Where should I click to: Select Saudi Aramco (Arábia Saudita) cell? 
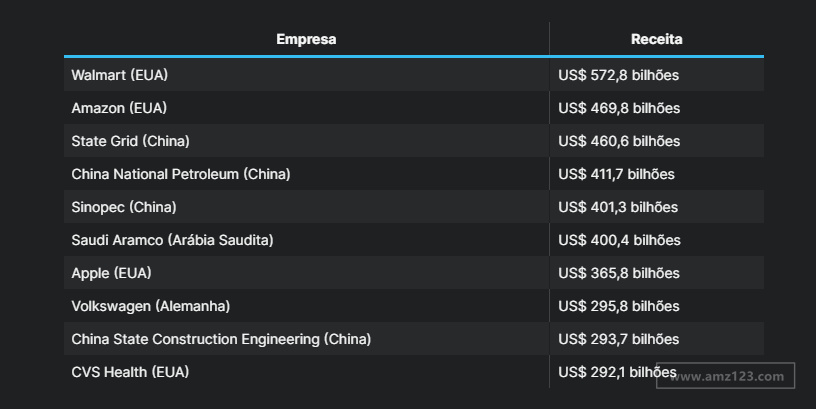point(172,240)
